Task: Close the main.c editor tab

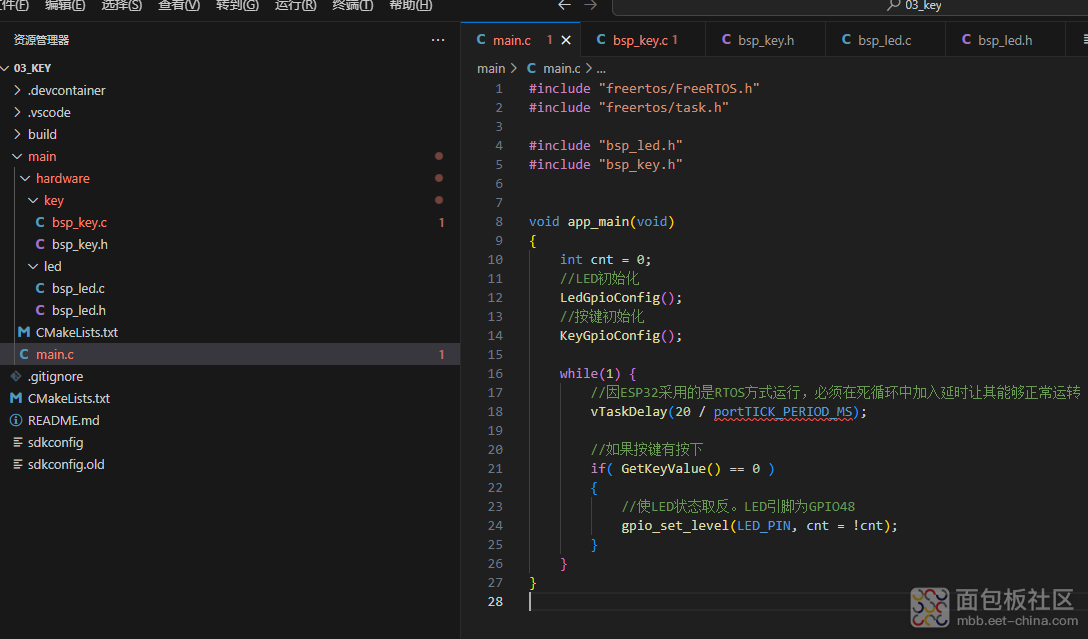Action: 566,40
